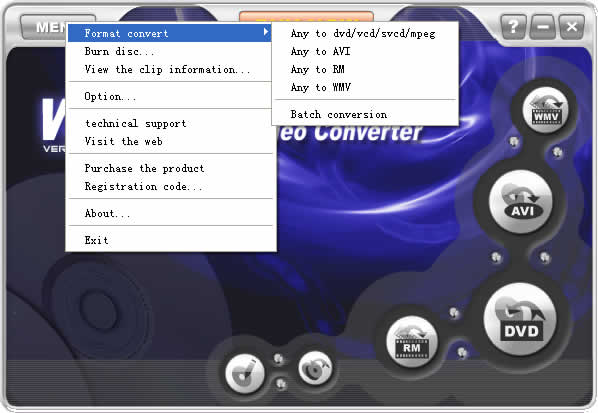Select Purchase the product
The image size is (598, 413).
pos(169,169)
